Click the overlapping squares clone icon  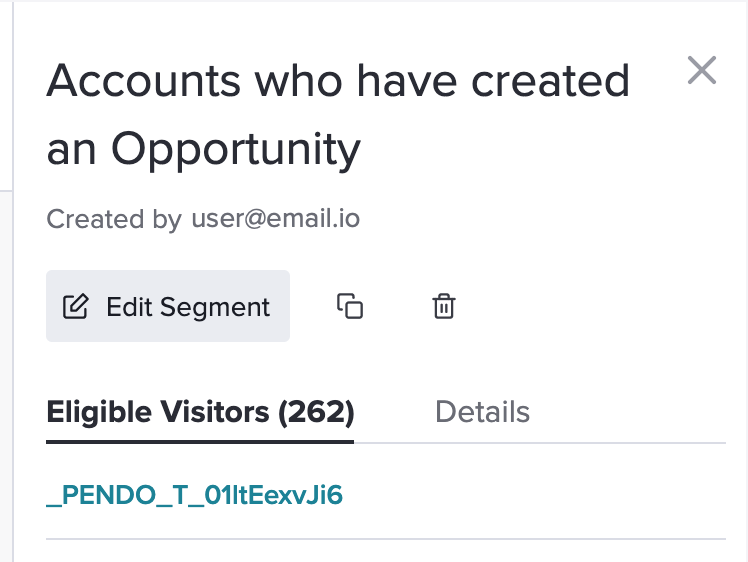[x=350, y=306]
